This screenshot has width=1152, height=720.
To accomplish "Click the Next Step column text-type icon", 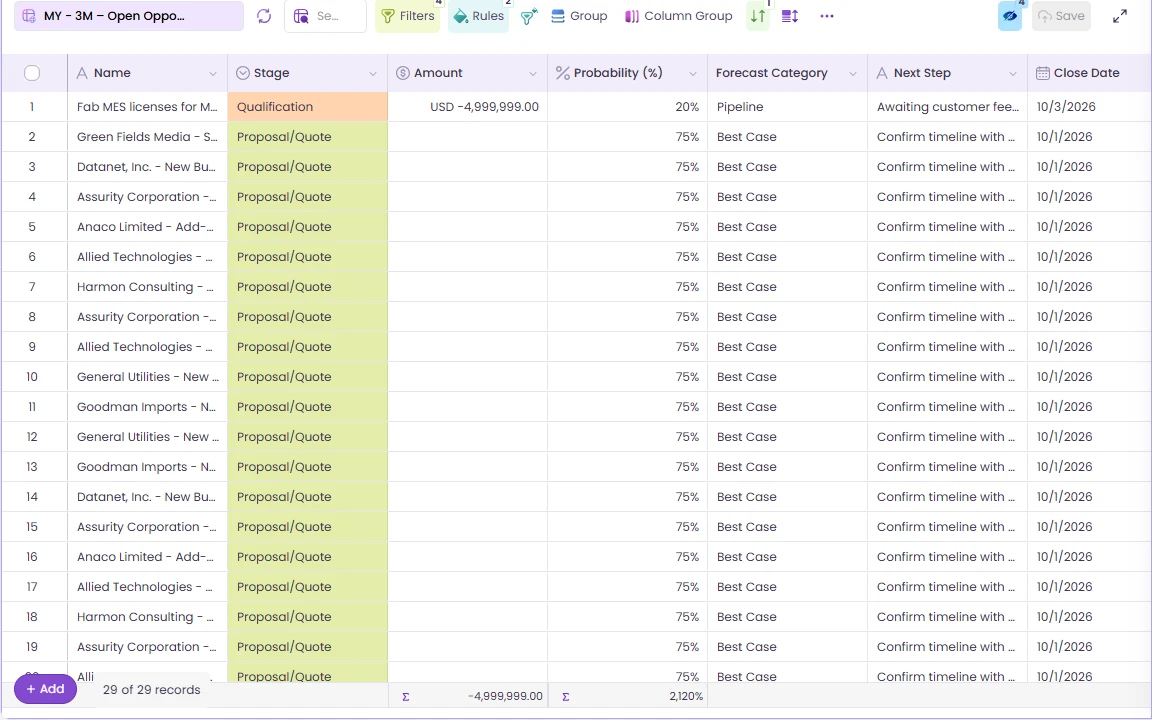I will point(882,73).
